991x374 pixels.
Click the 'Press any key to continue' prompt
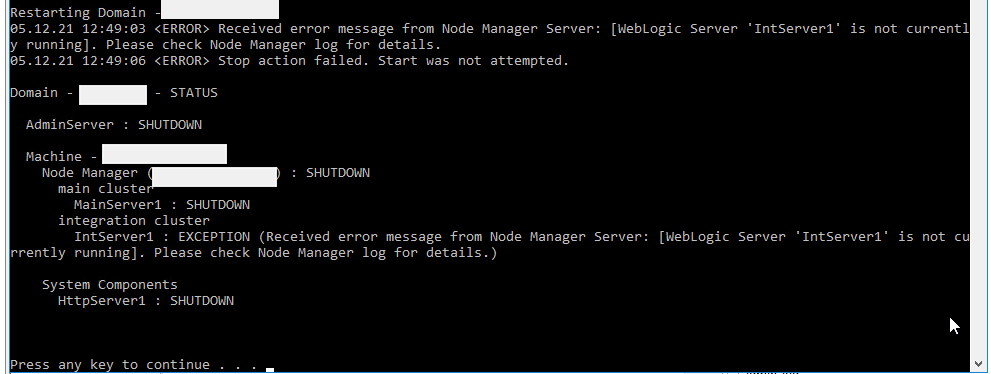[x=134, y=365]
